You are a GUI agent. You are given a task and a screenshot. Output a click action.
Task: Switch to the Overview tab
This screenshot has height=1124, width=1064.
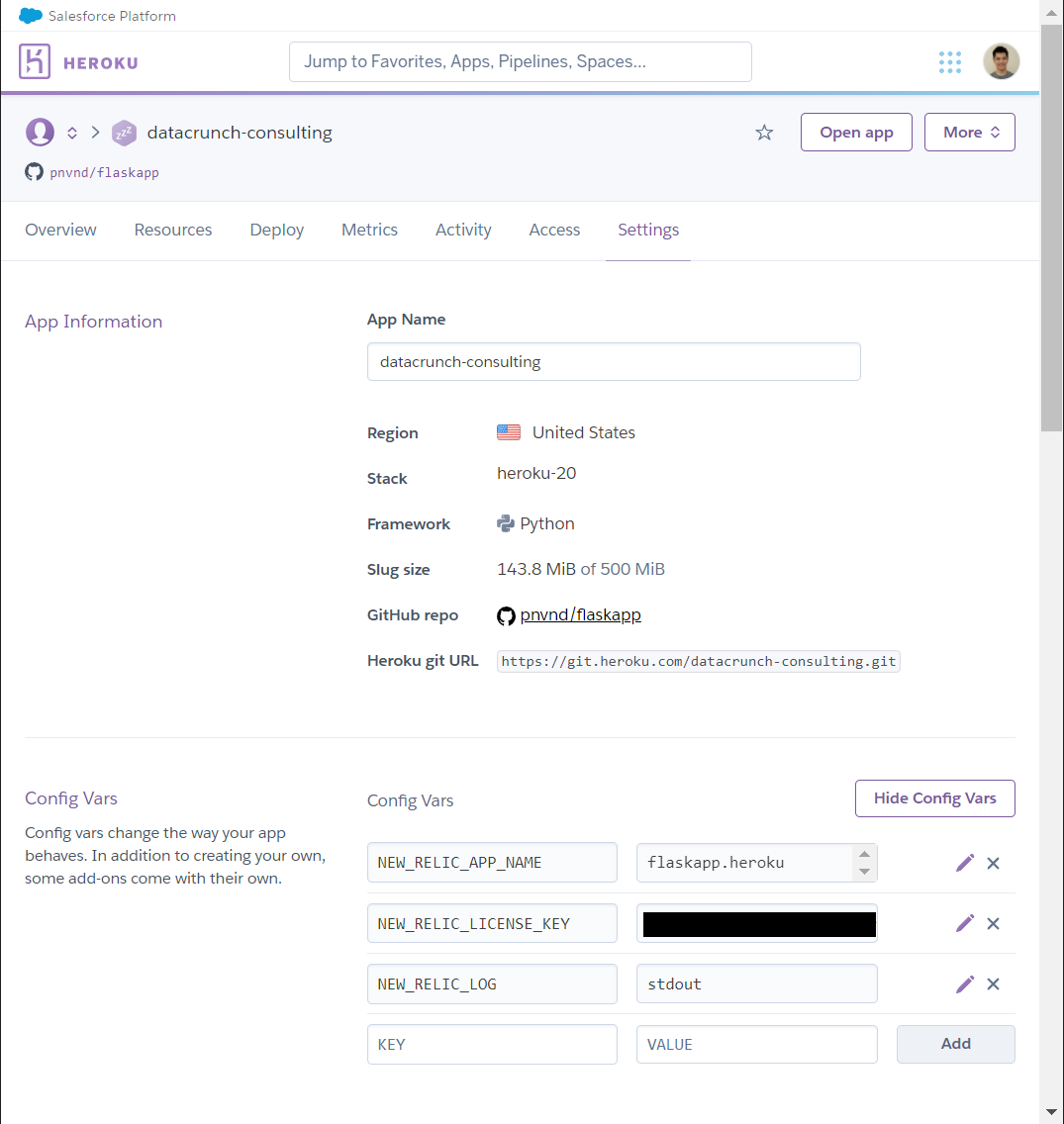[x=61, y=231]
